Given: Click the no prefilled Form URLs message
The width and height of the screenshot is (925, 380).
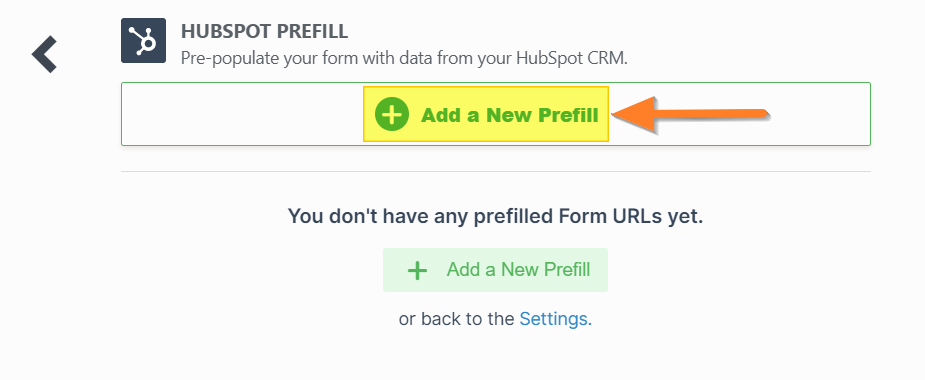Looking at the screenshot, I should tap(496, 216).
